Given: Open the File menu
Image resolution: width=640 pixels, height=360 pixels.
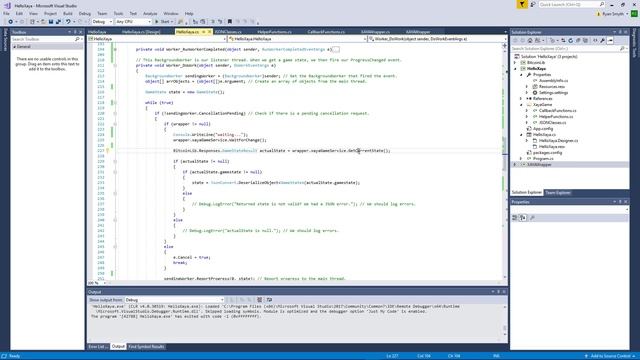Looking at the screenshot, I should [x=6, y=13].
